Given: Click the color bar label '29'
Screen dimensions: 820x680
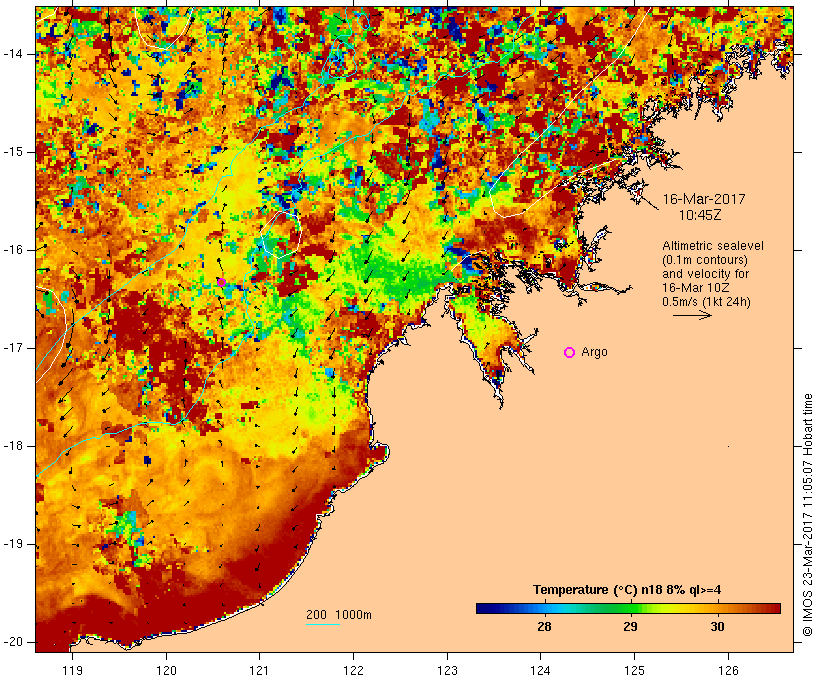Looking at the screenshot, I should click(x=630, y=627).
